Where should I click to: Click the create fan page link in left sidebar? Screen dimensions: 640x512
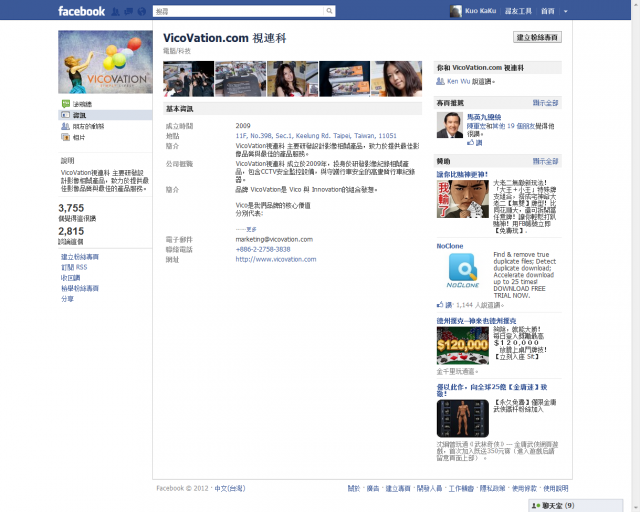pyautogui.click(x=80, y=257)
